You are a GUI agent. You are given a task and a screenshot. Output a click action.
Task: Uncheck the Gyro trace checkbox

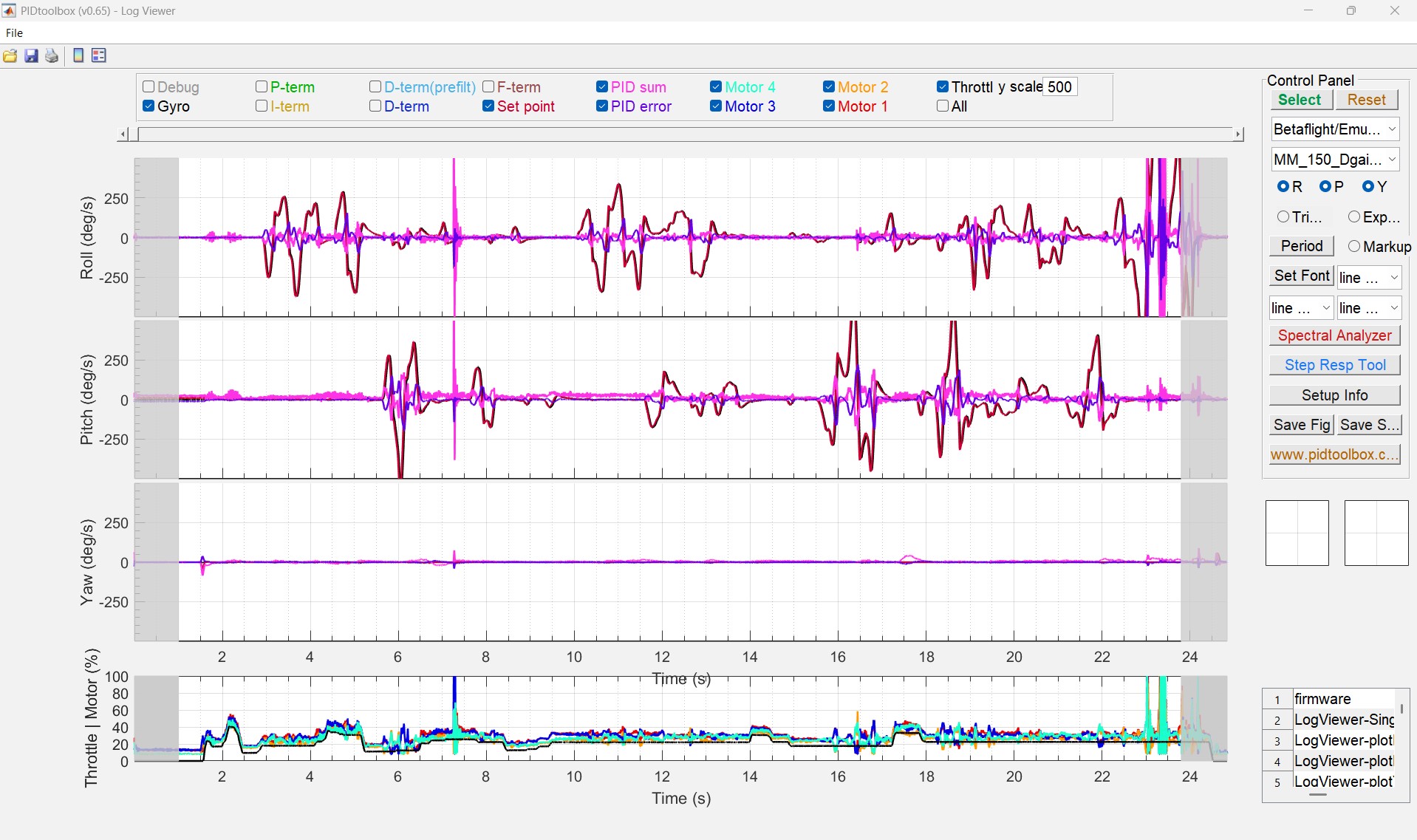148,106
